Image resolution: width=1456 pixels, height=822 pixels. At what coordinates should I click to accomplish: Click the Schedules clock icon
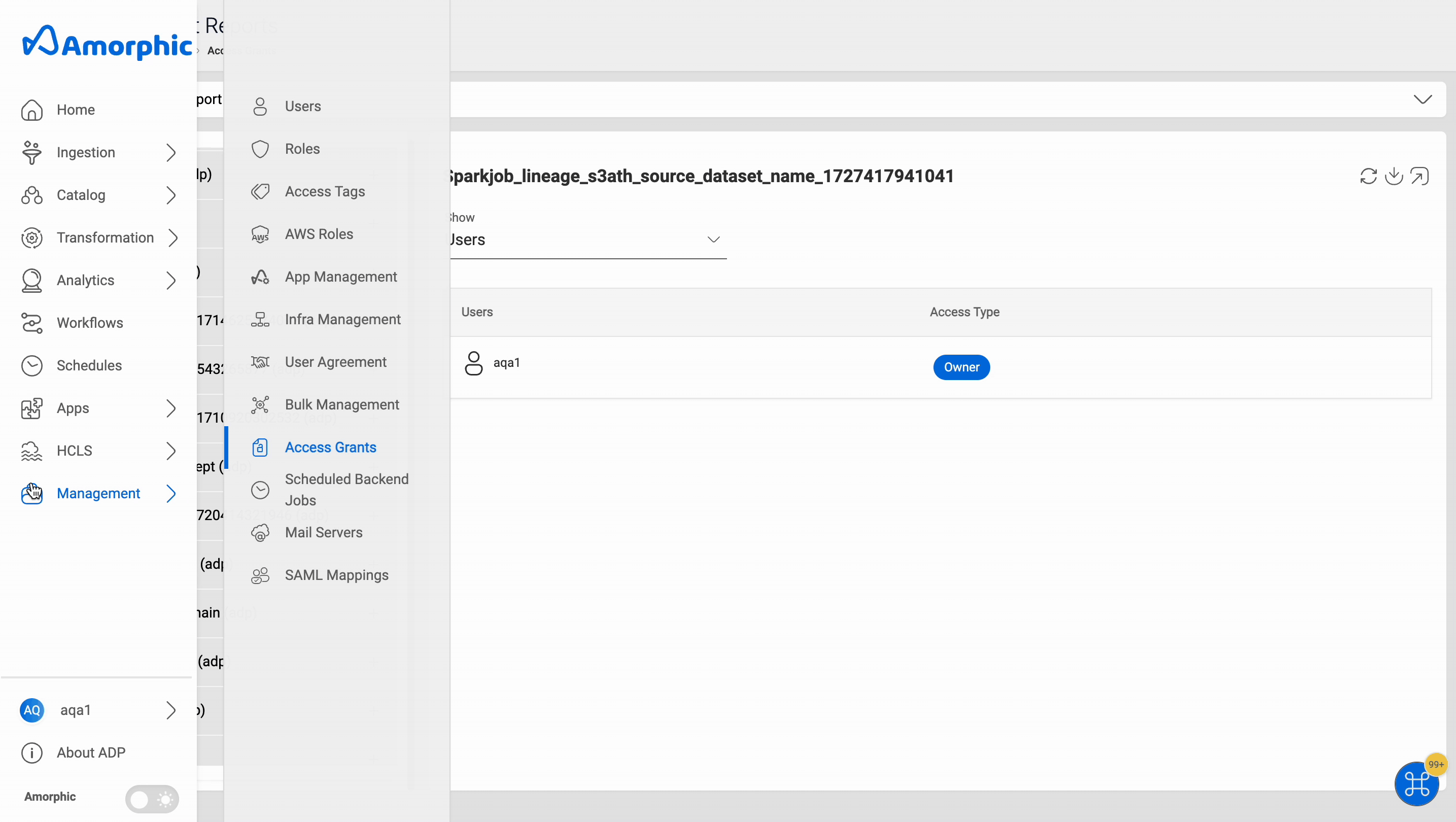pyautogui.click(x=31, y=366)
